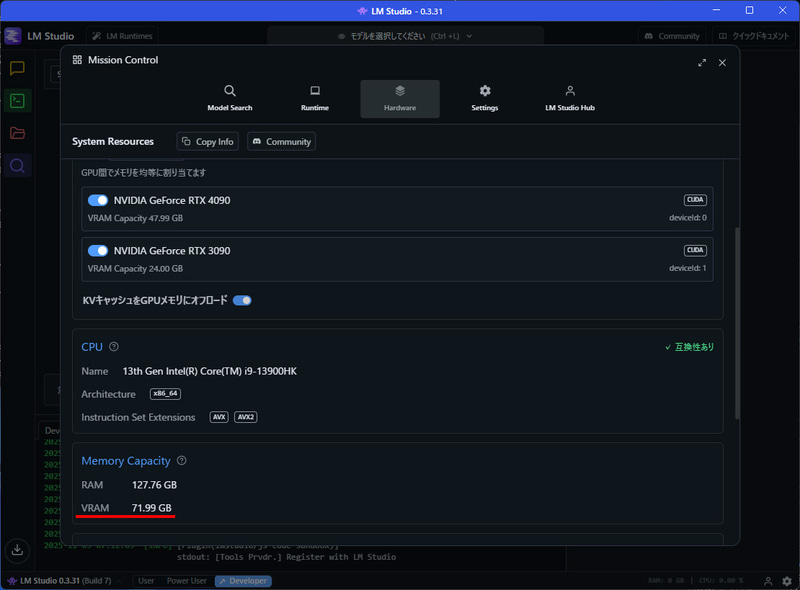
Task: Open the Chat panel from the left sidebar
Action: pos(16,69)
